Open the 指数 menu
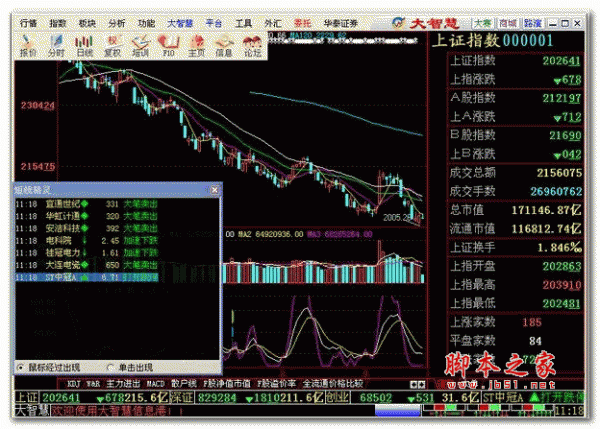600x429 pixels. pyautogui.click(x=58, y=24)
